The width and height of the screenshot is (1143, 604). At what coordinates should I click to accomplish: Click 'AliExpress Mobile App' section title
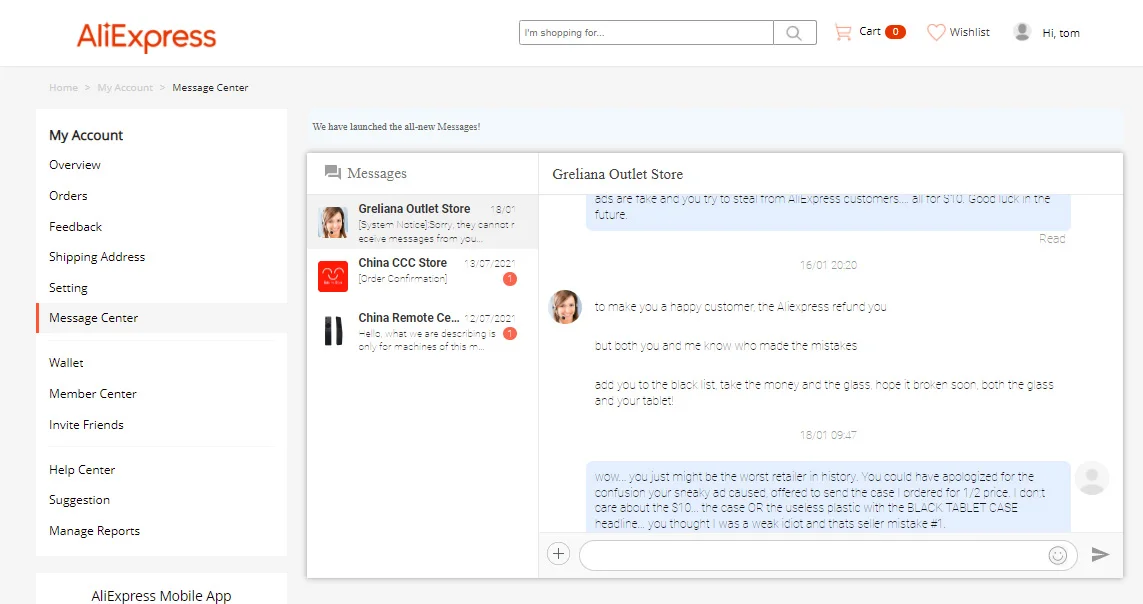coord(161,595)
